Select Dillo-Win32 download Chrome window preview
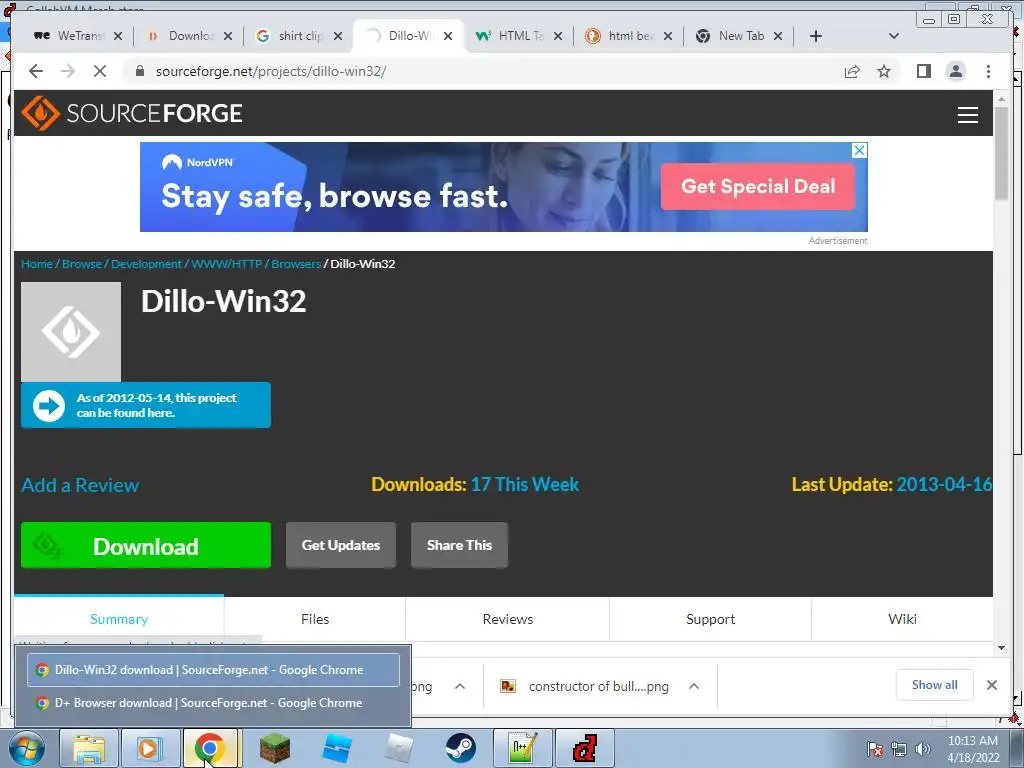Viewport: 1024px width, 768px height. coord(213,670)
